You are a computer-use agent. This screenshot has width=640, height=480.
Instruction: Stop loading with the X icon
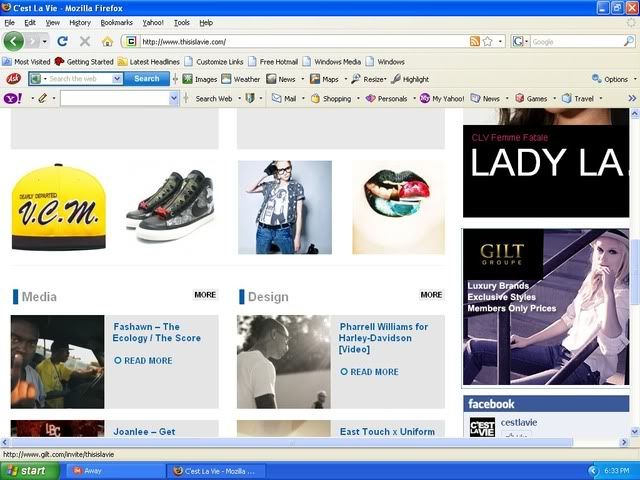point(85,41)
